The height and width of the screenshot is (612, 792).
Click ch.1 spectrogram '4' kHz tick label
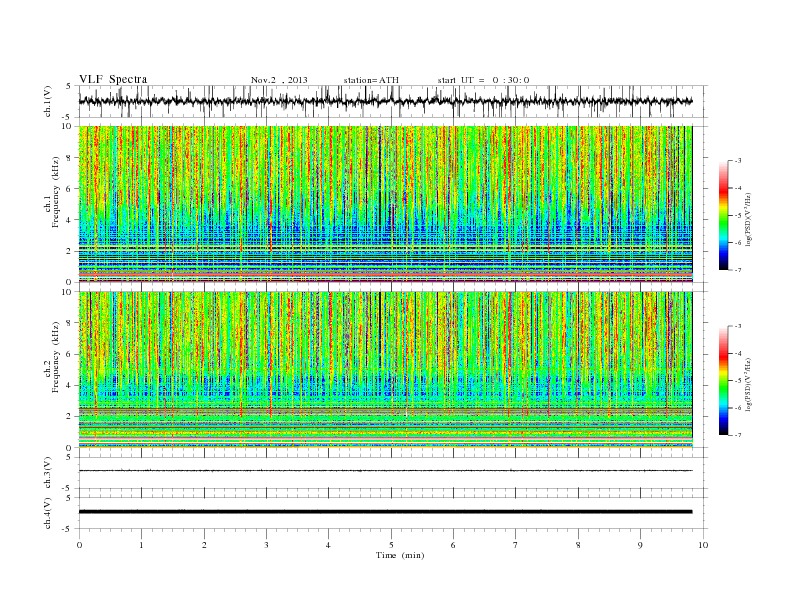coord(70,220)
